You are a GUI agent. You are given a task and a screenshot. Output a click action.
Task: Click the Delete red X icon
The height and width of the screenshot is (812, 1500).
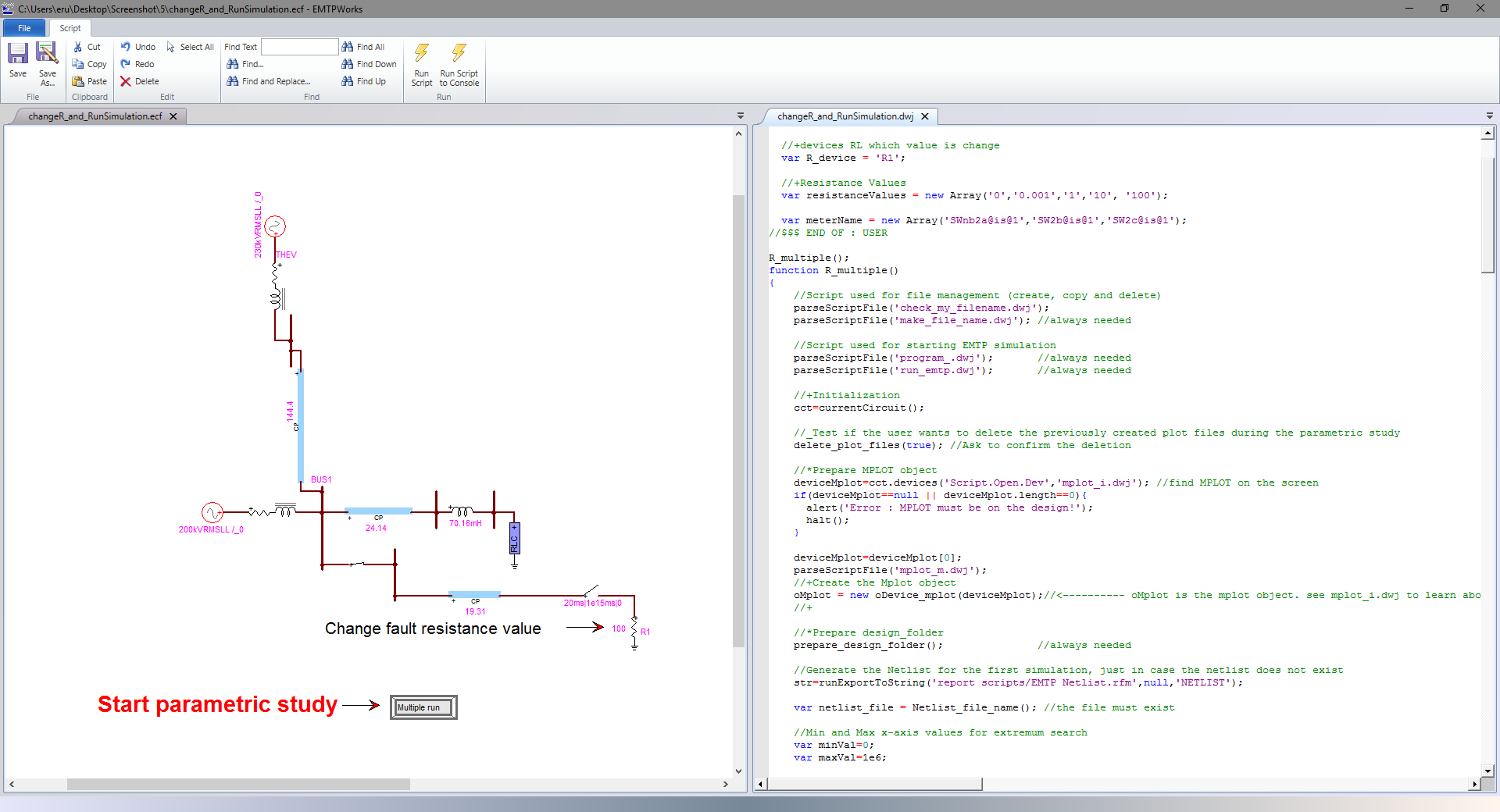coord(126,81)
